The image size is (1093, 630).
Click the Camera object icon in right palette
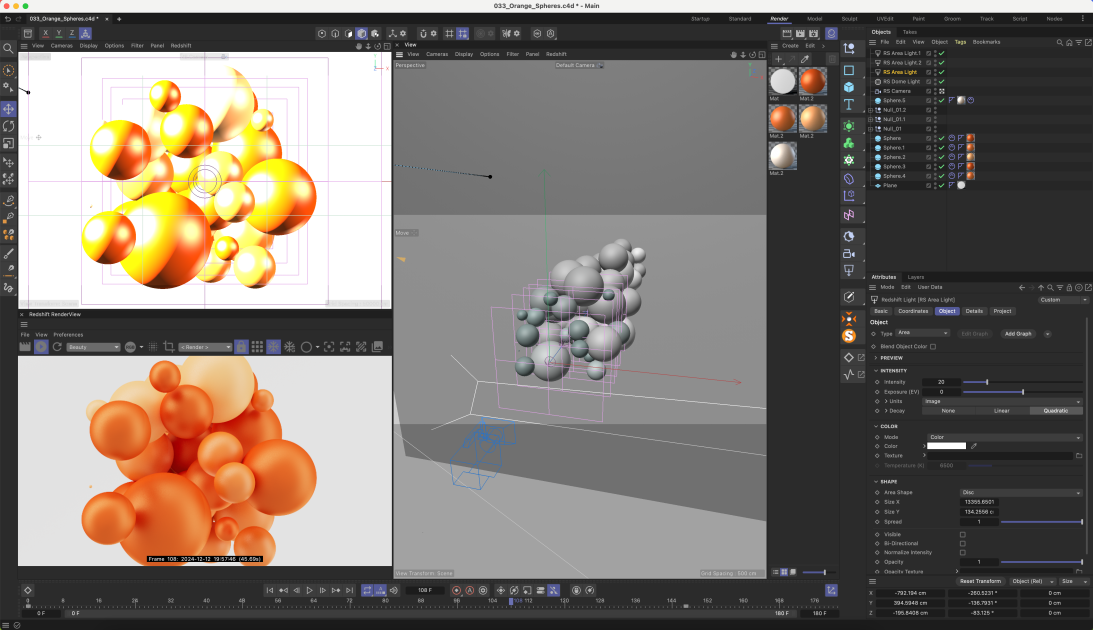pyautogui.click(x=849, y=254)
